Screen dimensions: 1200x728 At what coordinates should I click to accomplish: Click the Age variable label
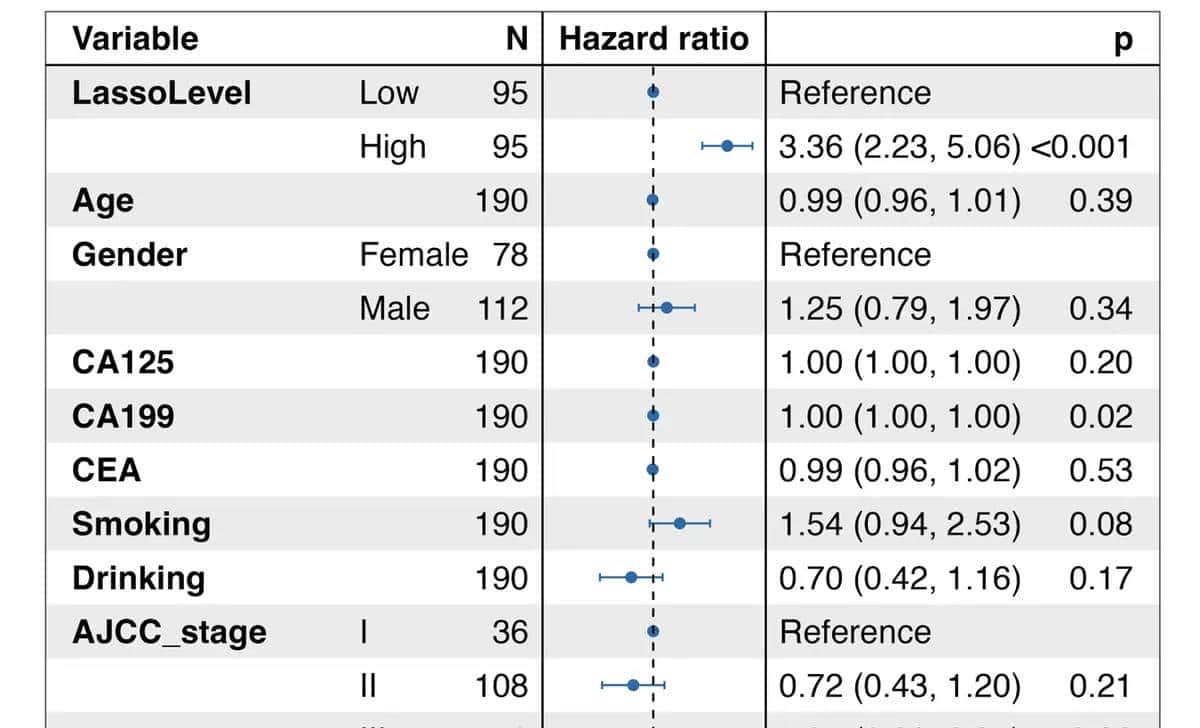(103, 201)
